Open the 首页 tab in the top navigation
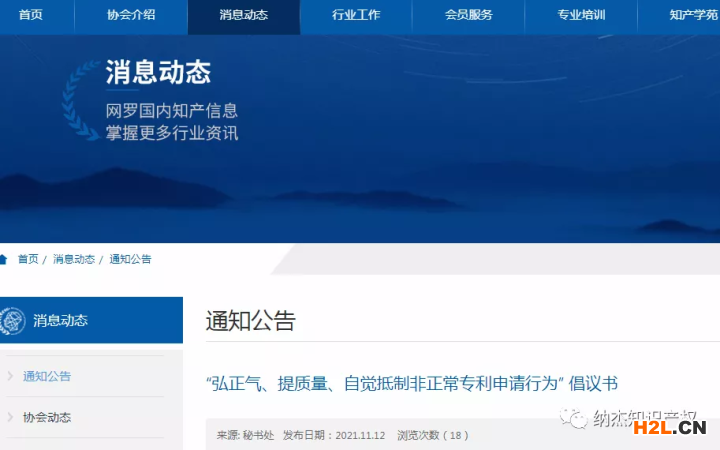Screen dimensions: 720x450 (31, 15)
